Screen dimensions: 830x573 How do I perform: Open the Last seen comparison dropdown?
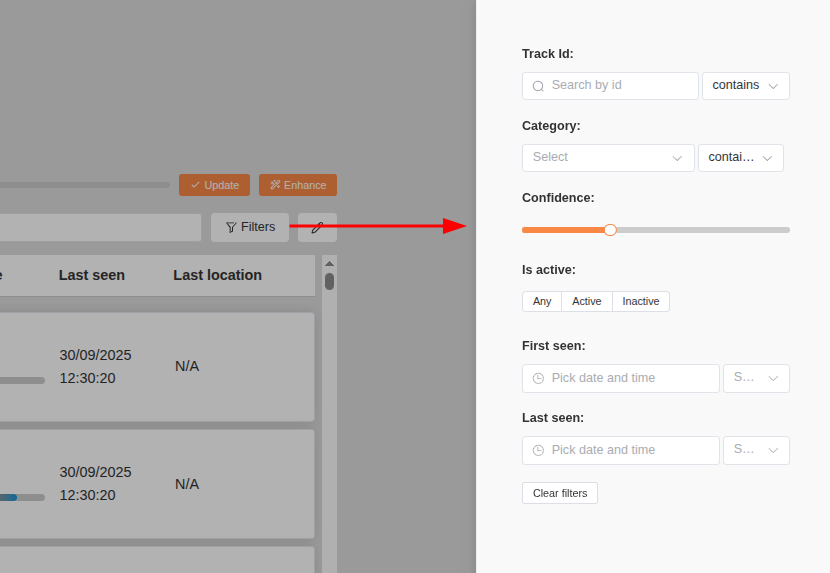pos(756,450)
